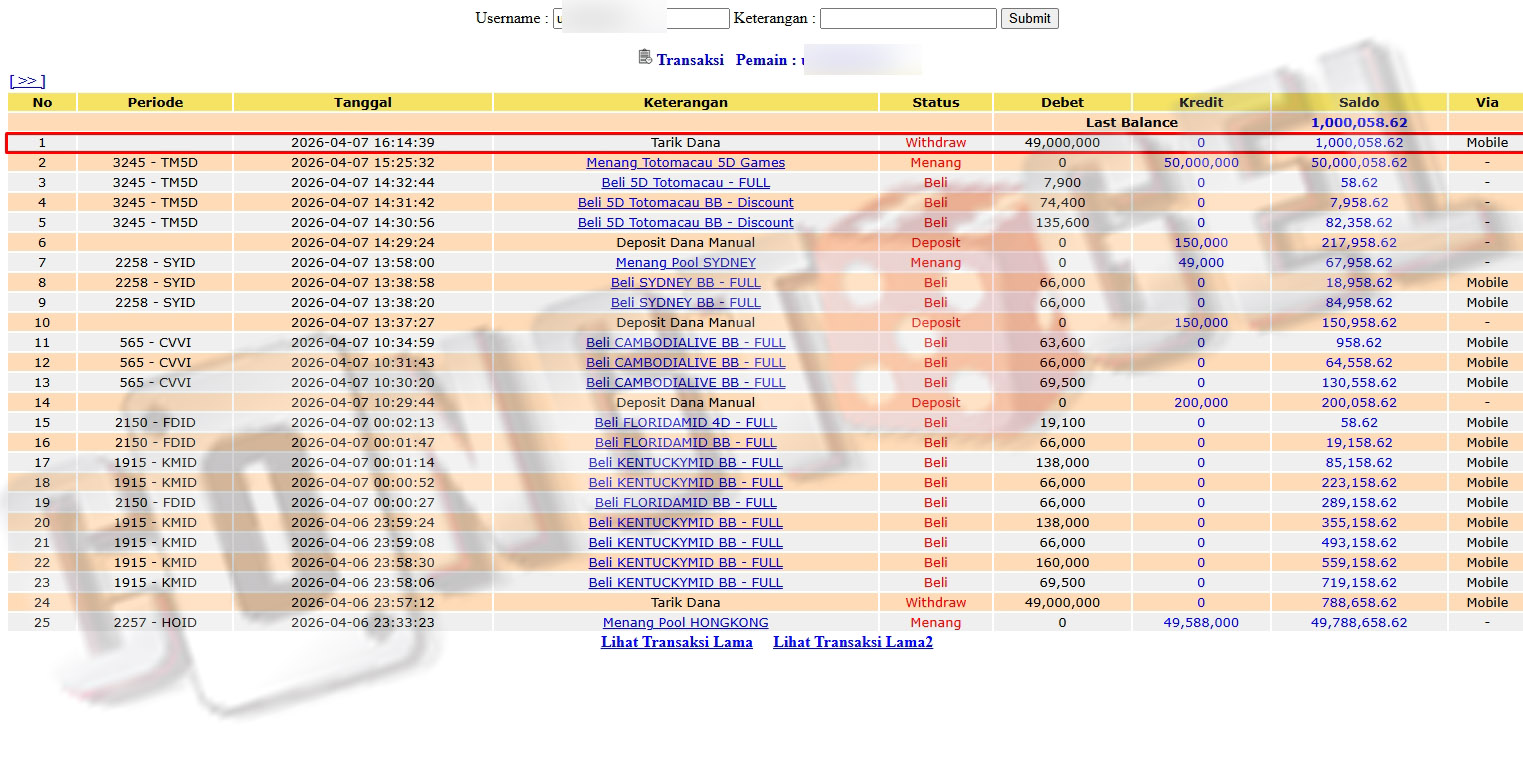Click the Saldo column header
The image size is (1523, 759).
coord(1359,102)
